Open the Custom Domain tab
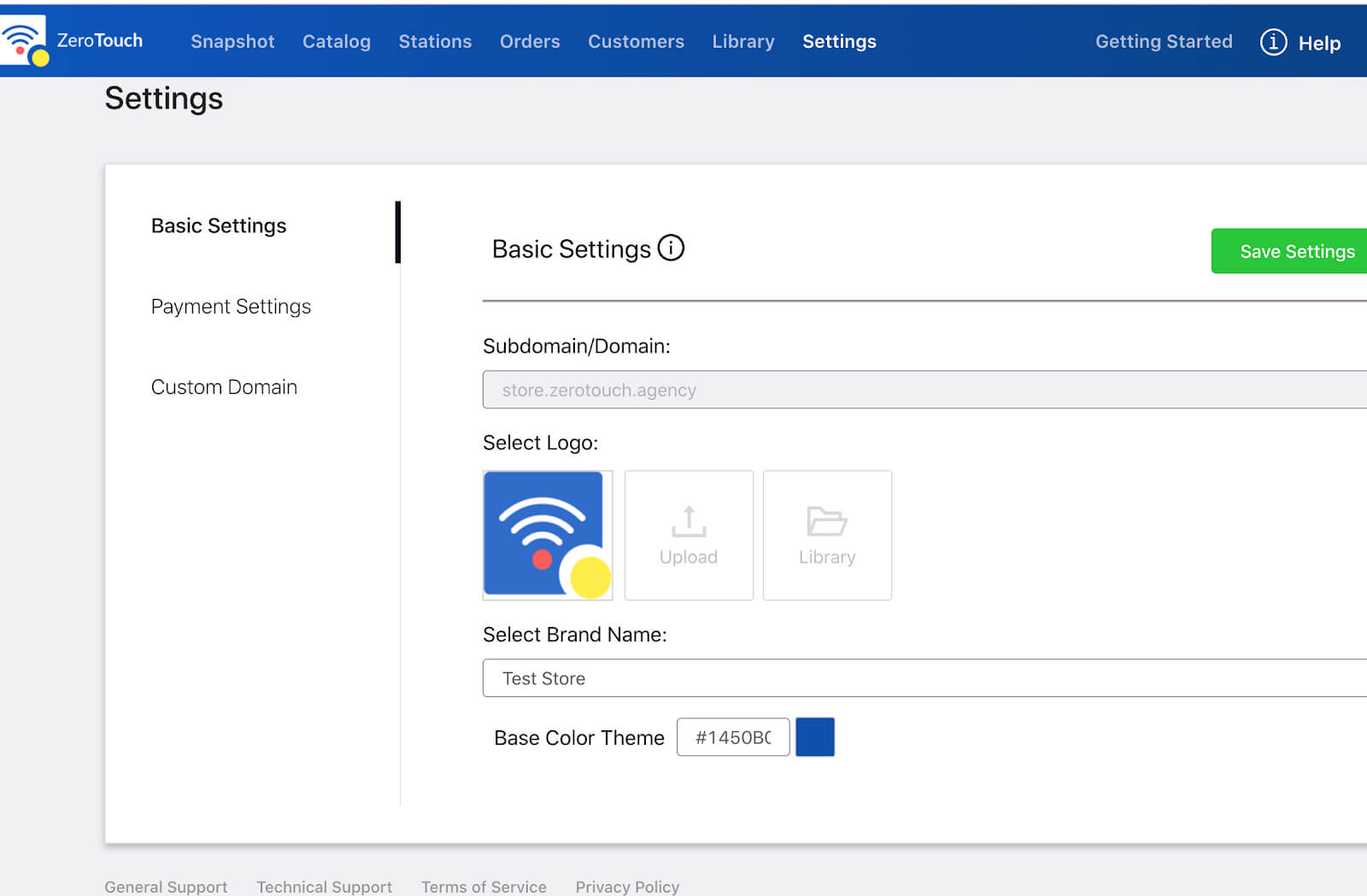The image size is (1367, 896). pos(224,387)
